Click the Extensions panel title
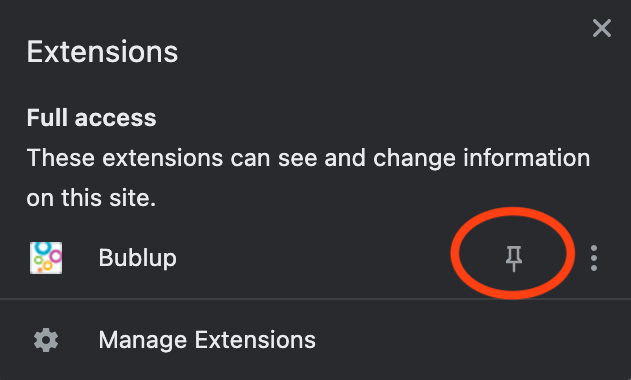The image size is (631, 380). coord(102,52)
